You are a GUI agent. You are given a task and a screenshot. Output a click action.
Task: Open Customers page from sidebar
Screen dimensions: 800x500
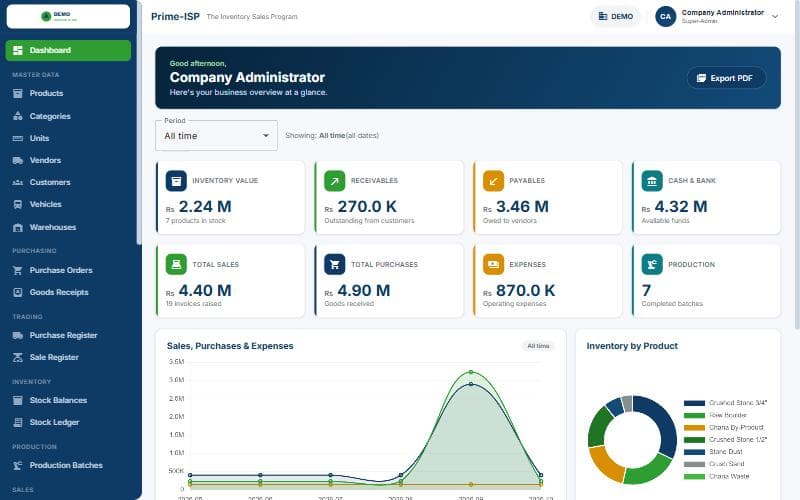[x=68, y=182]
